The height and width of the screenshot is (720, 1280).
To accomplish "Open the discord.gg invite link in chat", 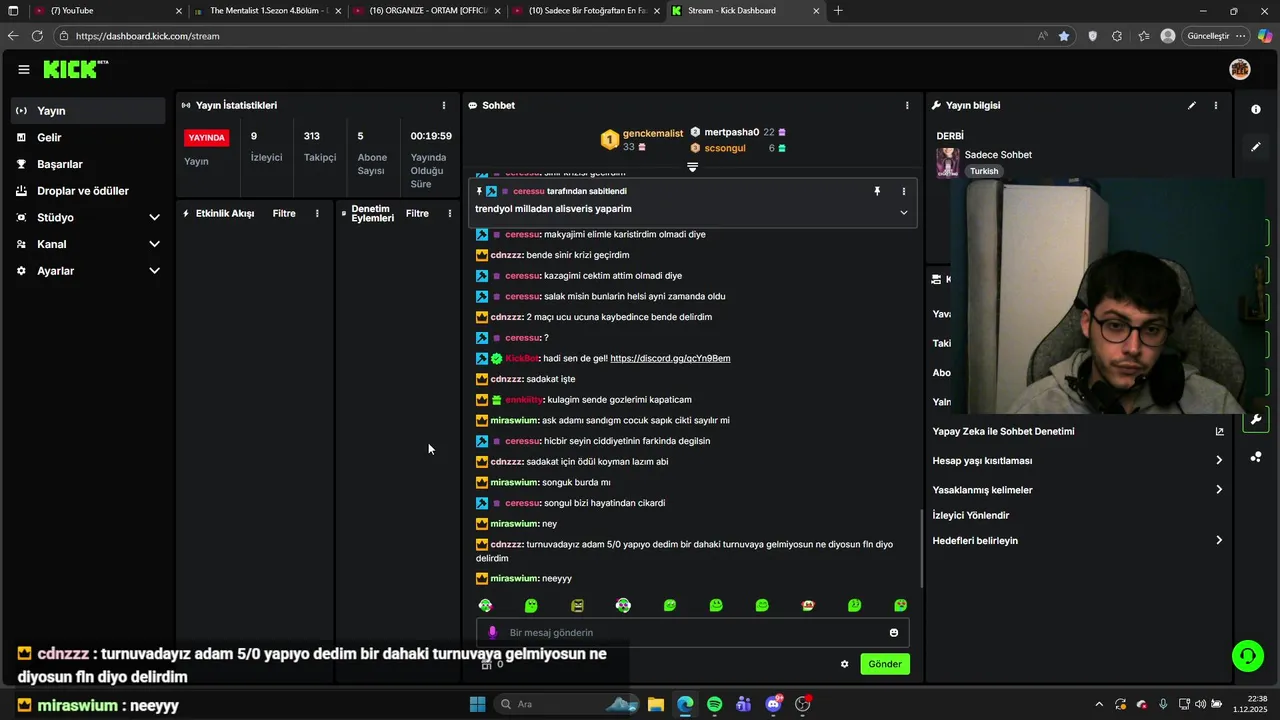I will (670, 358).
